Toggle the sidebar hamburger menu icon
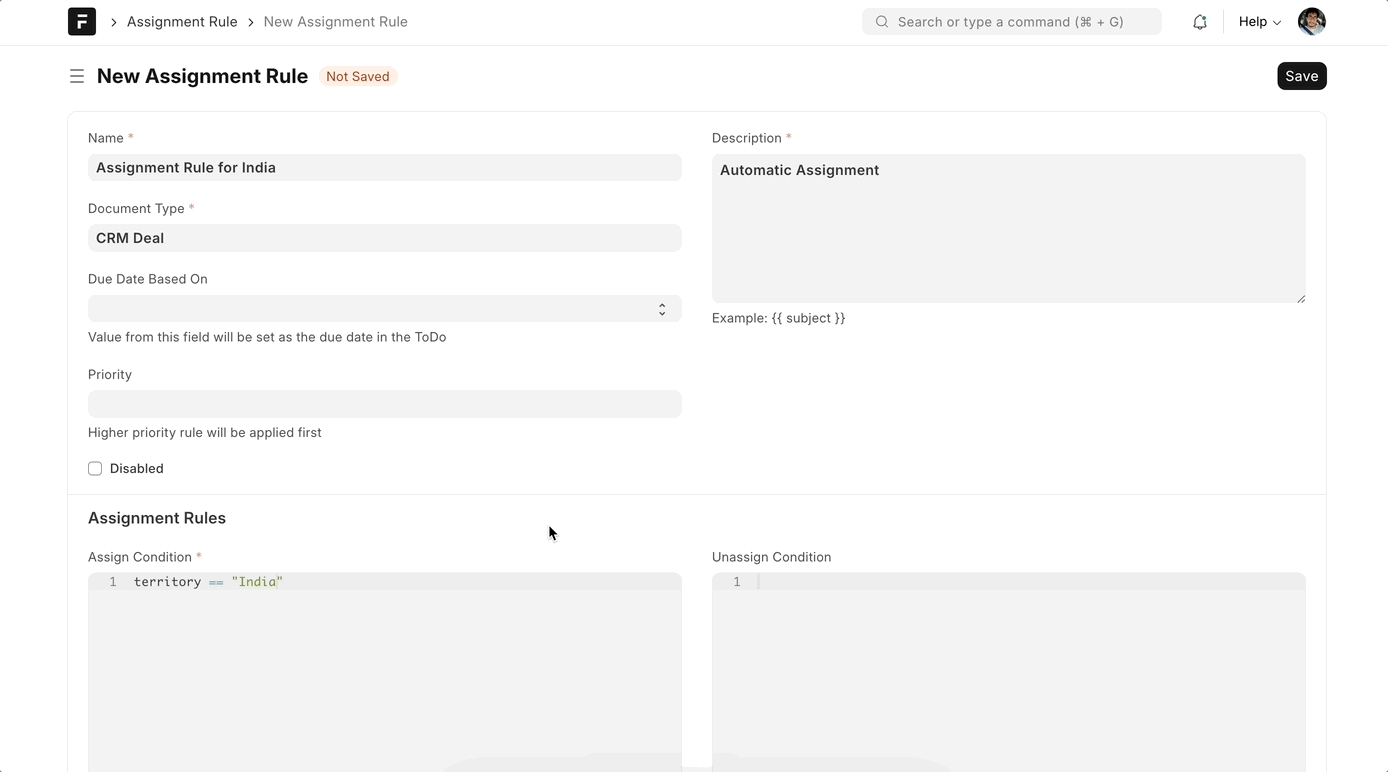Screen dimensions: 1388x772 [77, 76]
